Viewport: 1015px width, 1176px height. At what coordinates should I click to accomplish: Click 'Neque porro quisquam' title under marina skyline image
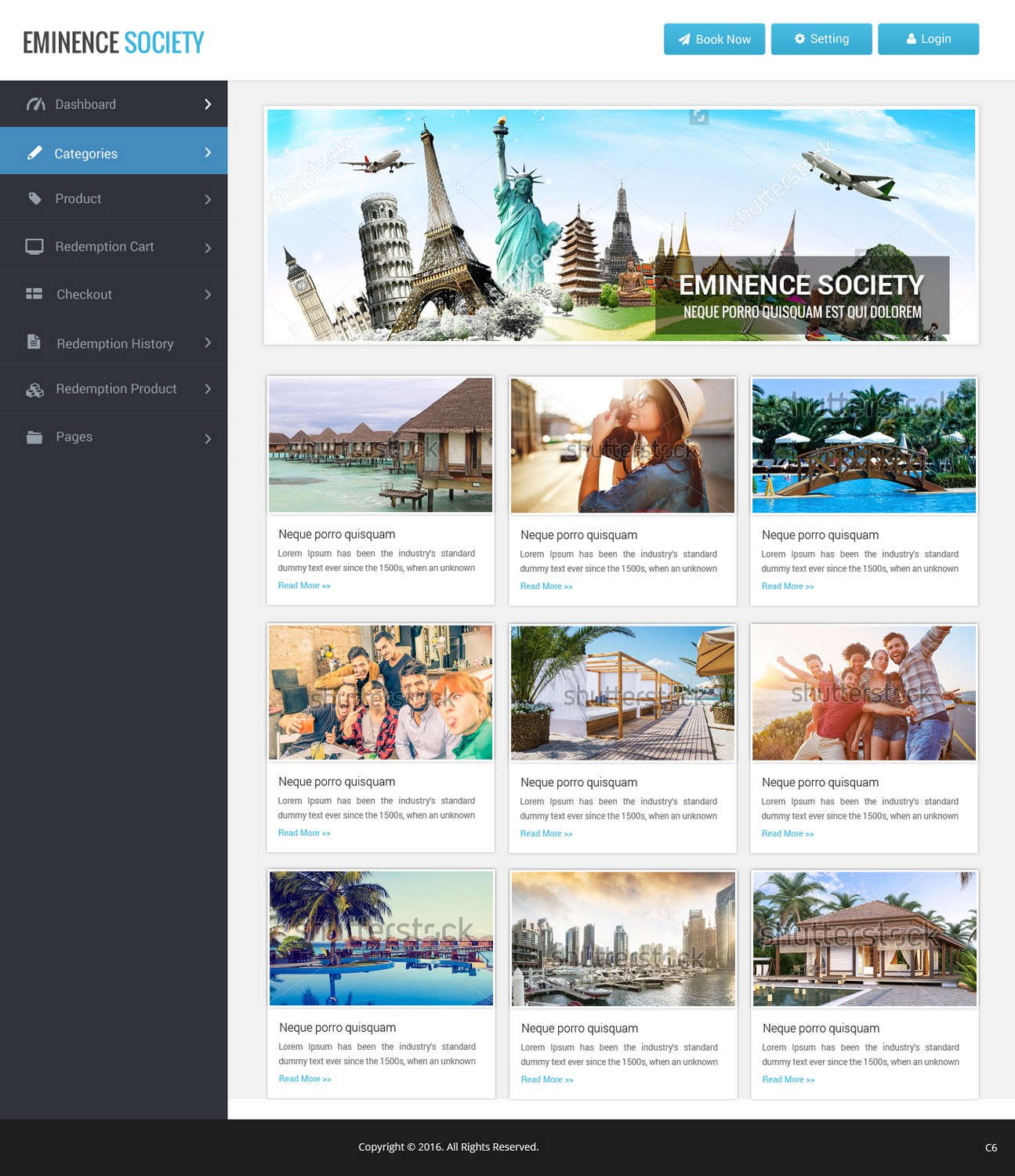pyautogui.click(x=580, y=1029)
